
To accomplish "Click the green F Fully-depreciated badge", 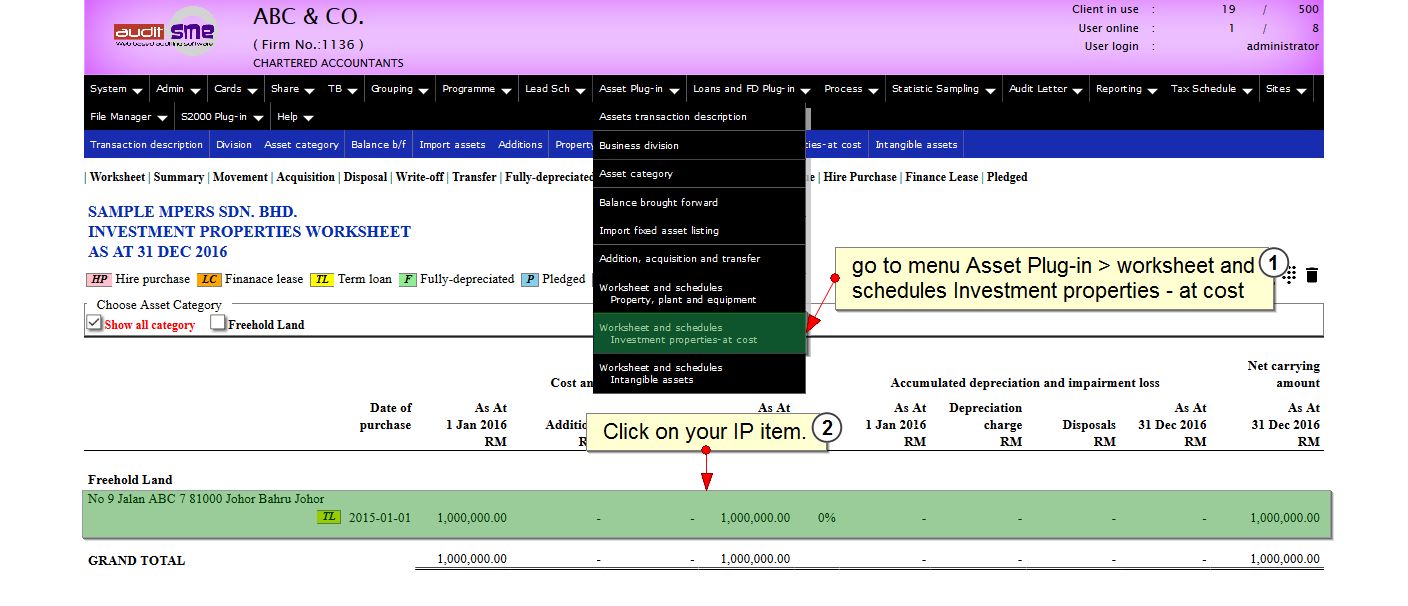I will pyautogui.click(x=407, y=280).
